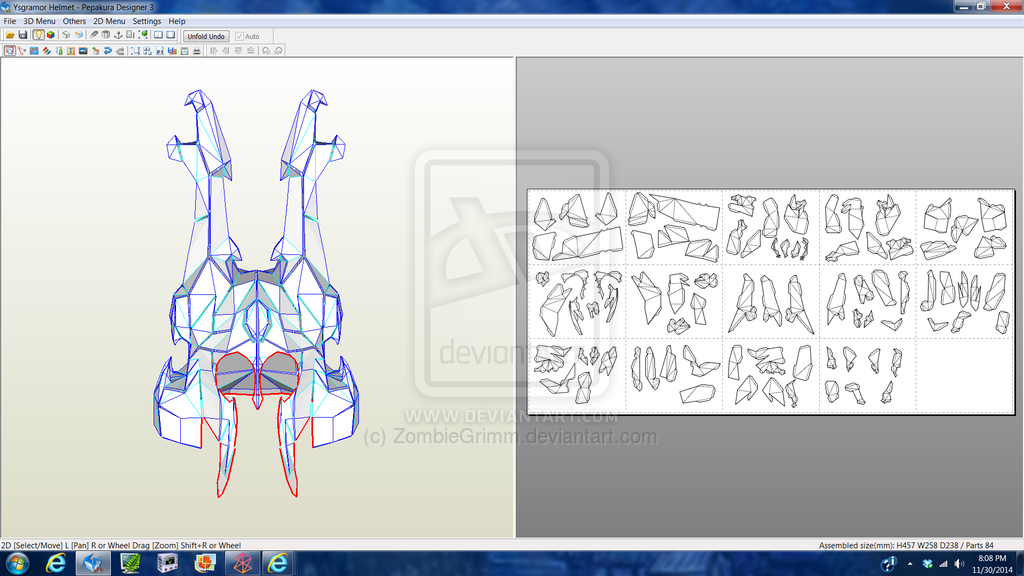Open the File menu
This screenshot has height=576, width=1024.
pyautogui.click(x=10, y=21)
